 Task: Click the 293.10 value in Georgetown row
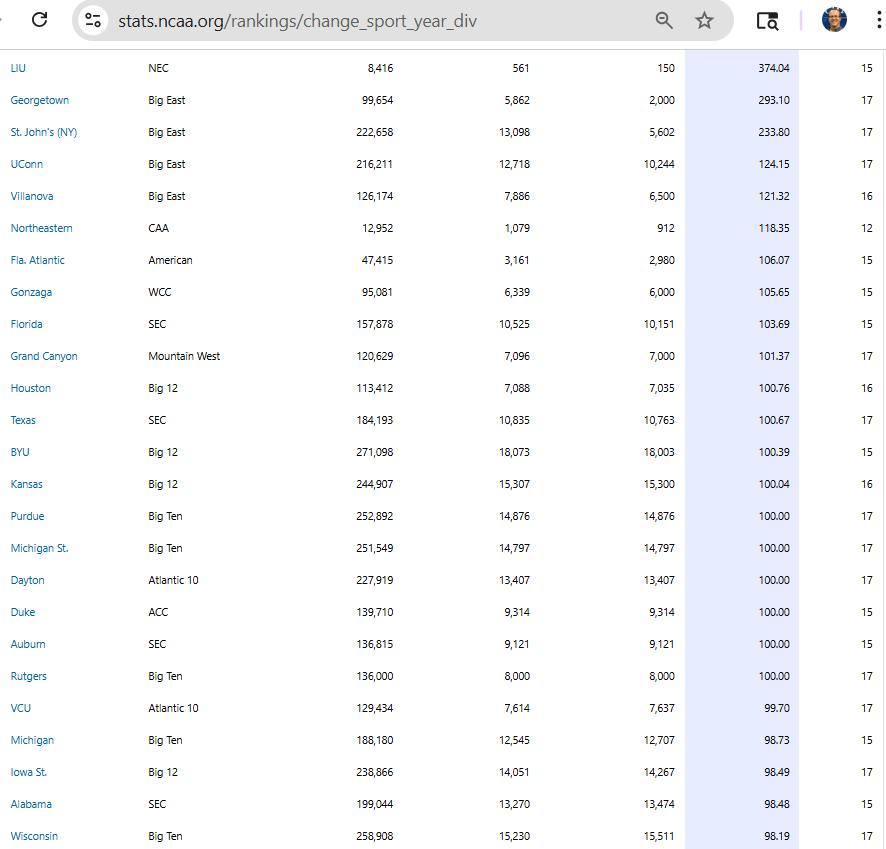click(x=774, y=101)
